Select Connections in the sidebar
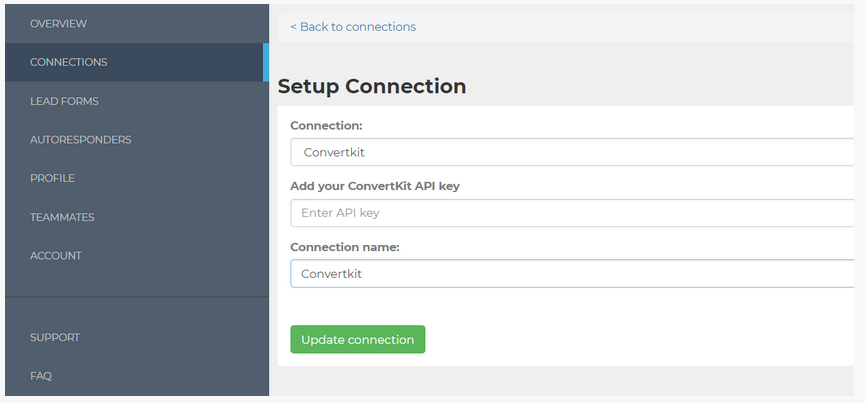Screen dimensions: 865x403 pyautogui.click(x=68, y=62)
